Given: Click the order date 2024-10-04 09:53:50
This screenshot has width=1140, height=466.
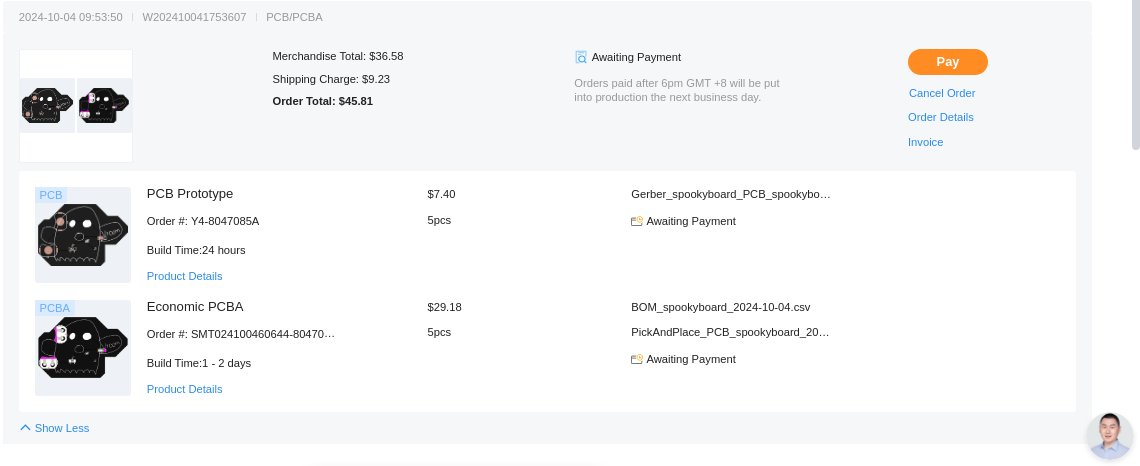Looking at the screenshot, I should pos(71,17).
